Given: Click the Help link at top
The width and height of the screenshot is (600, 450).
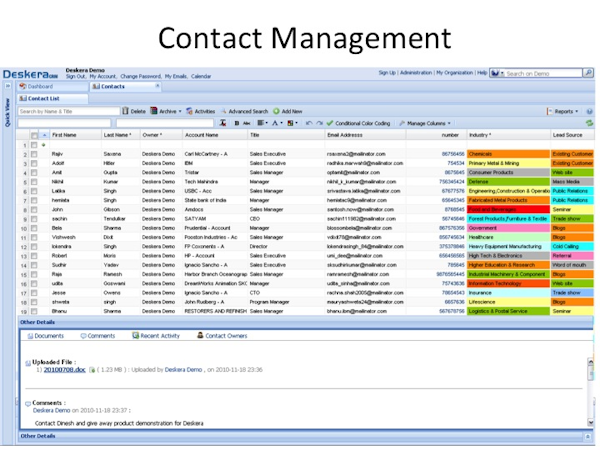Looking at the screenshot, I should click(x=482, y=72).
